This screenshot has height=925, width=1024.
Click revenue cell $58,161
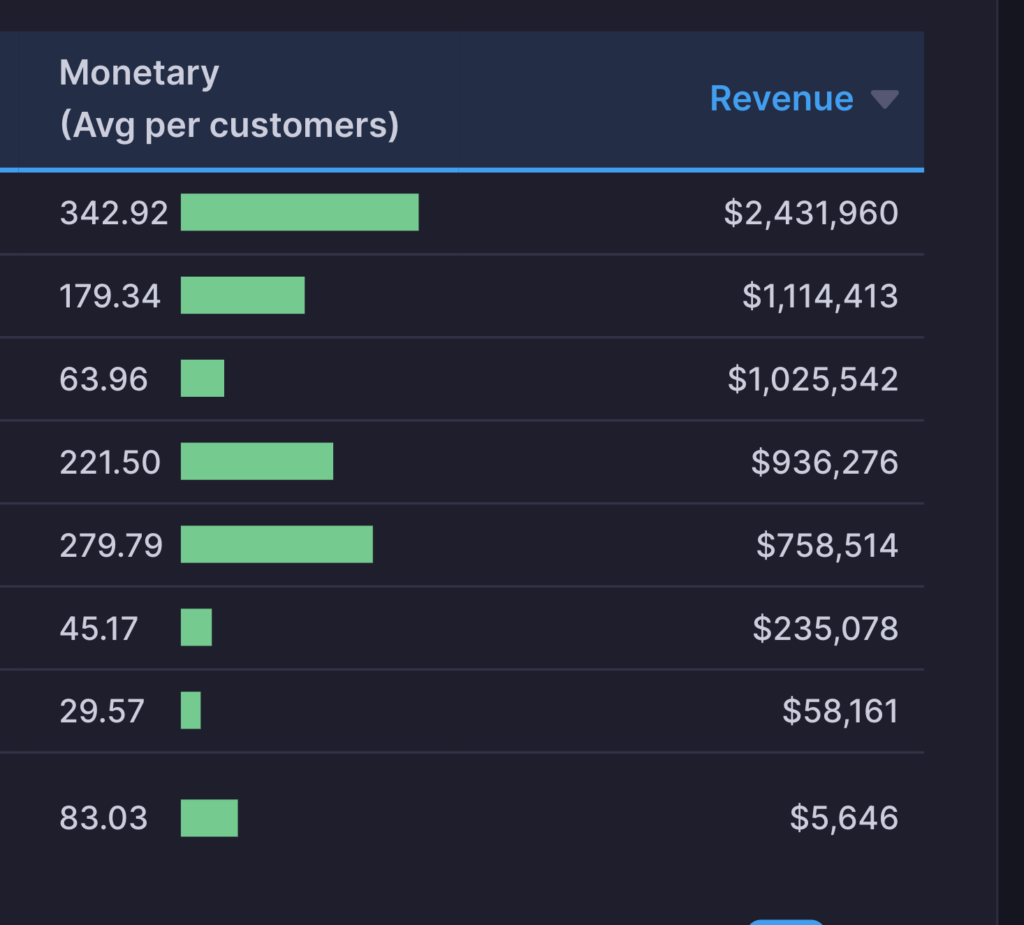coord(840,711)
